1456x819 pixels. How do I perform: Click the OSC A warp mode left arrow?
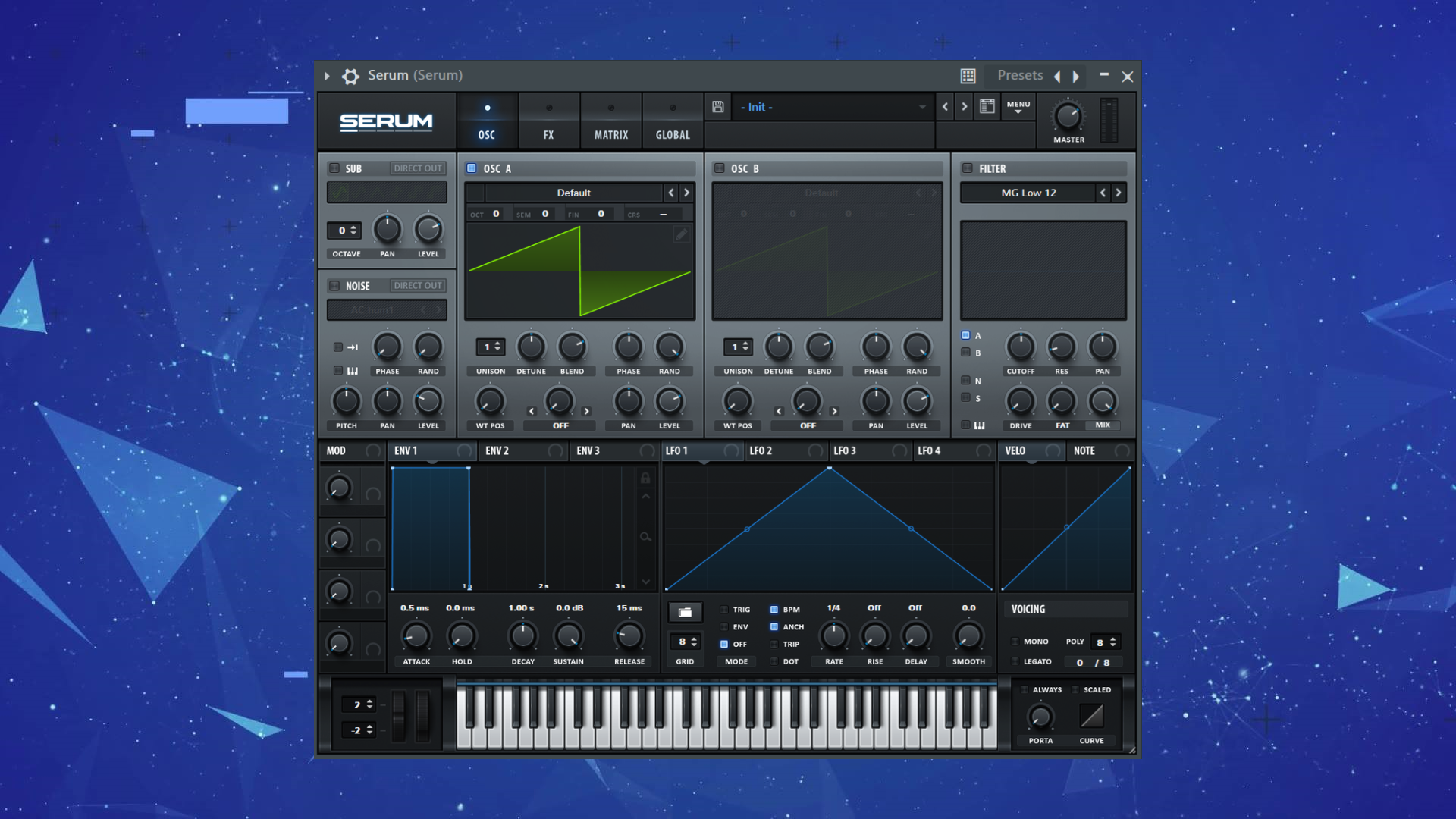(x=532, y=411)
